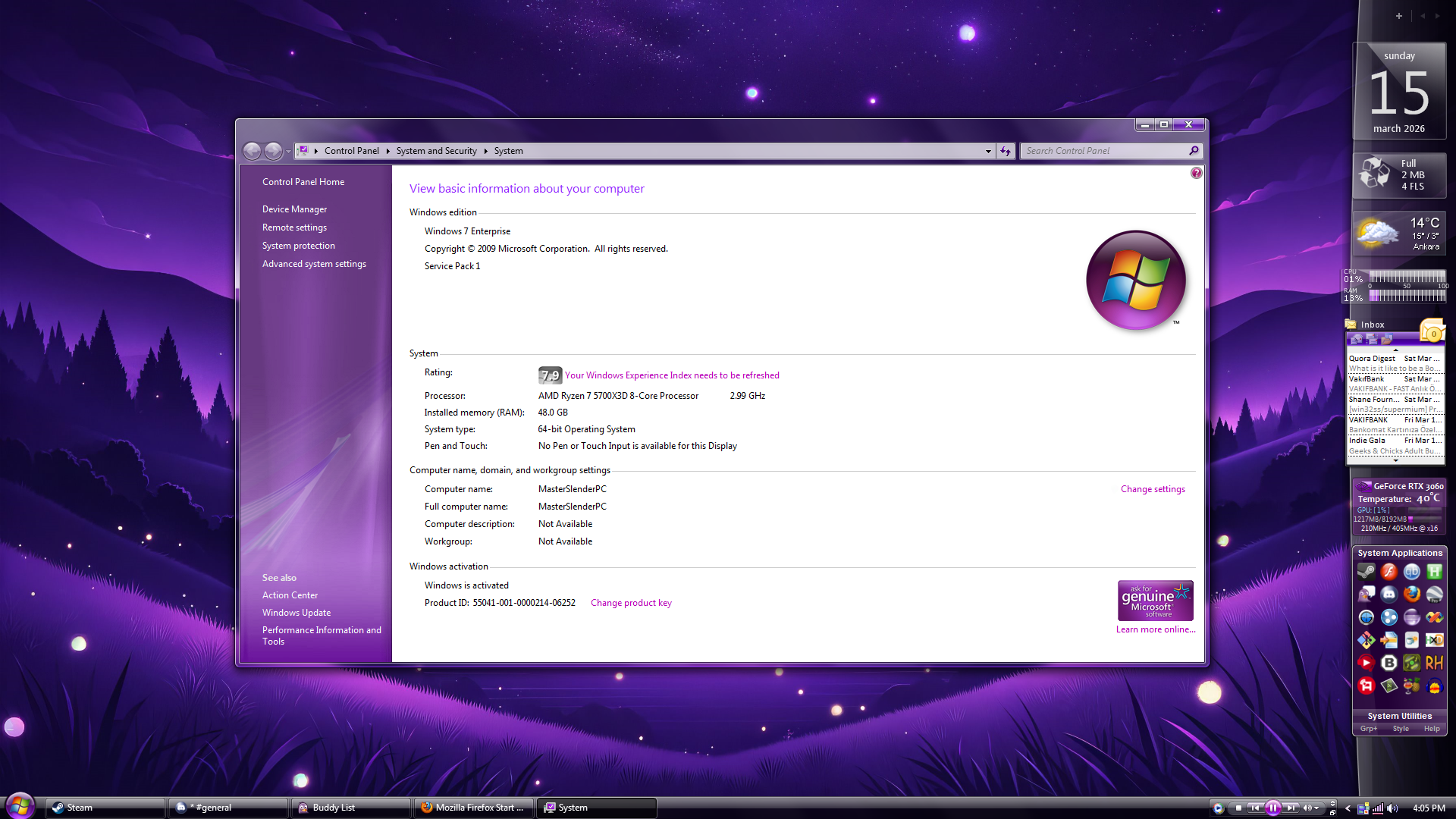
Task: Switch to Buddy List taskbar button
Action: point(352,808)
